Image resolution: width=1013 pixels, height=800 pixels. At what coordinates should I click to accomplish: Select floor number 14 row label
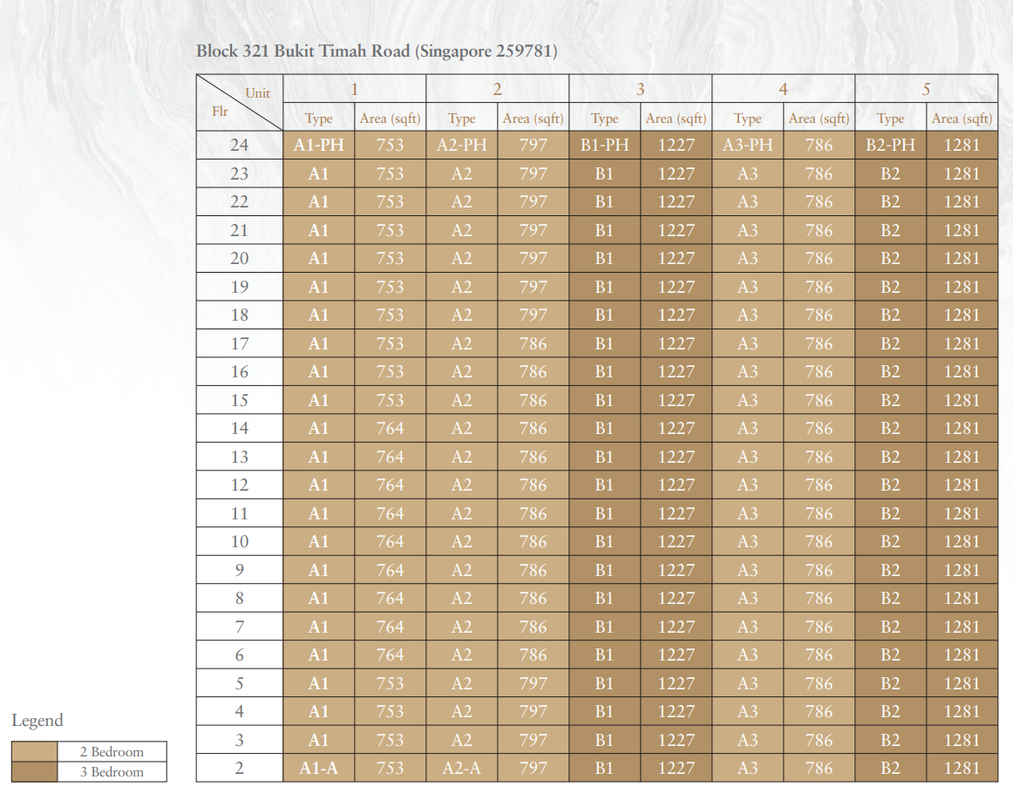[x=240, y=428]
